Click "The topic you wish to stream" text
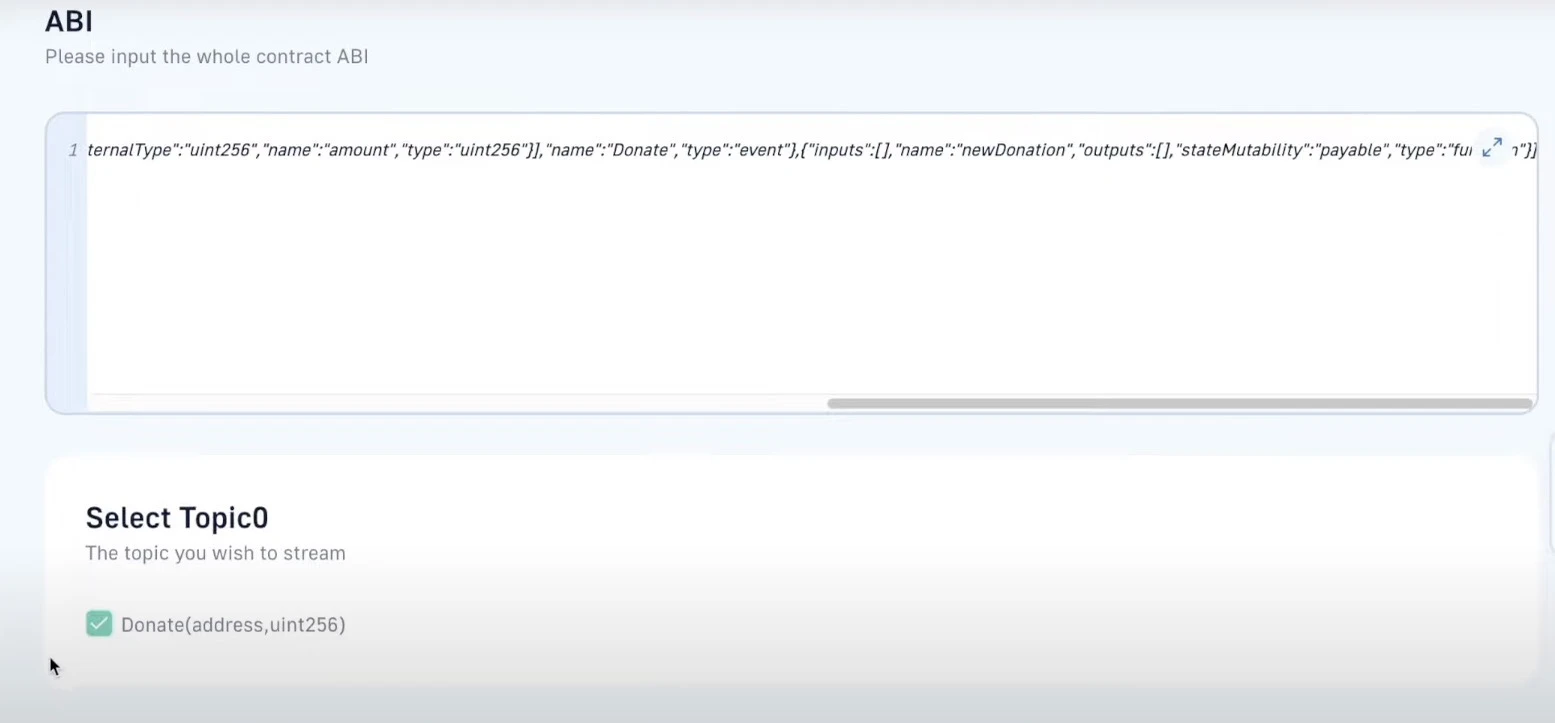 216,553
